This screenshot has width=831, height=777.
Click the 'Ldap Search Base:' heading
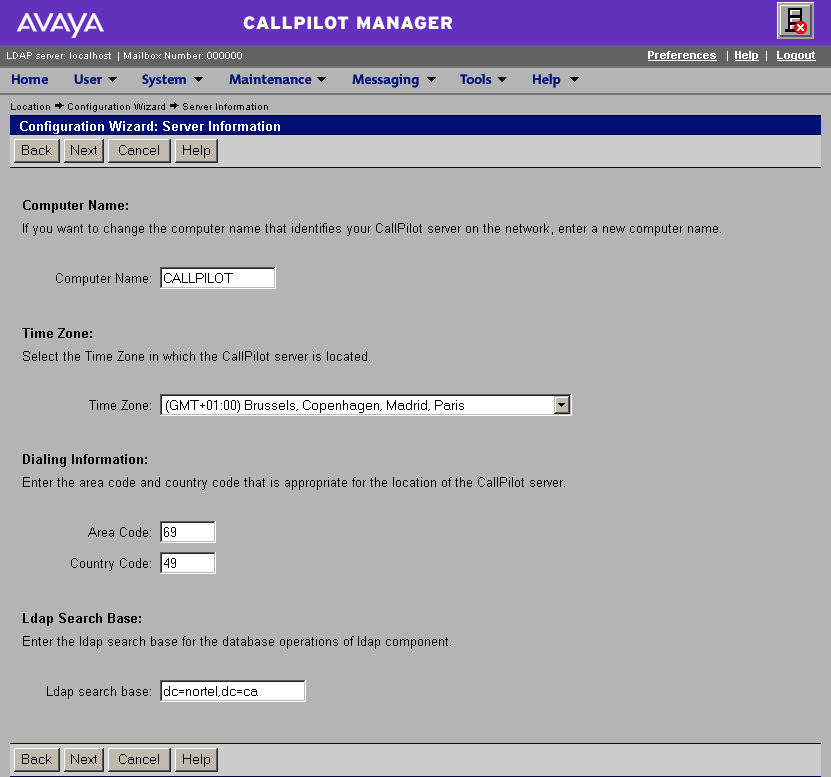coord(82,619)
